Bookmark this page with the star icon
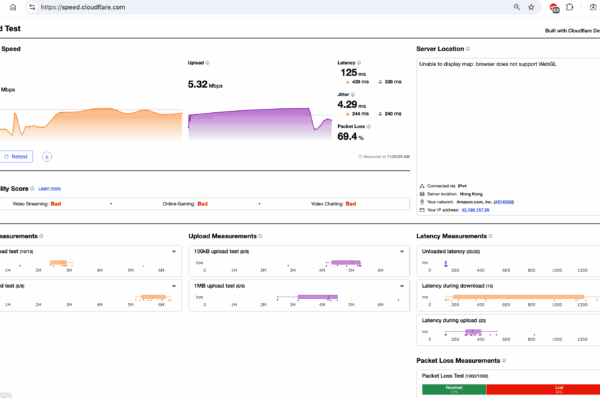 point(531,7)
